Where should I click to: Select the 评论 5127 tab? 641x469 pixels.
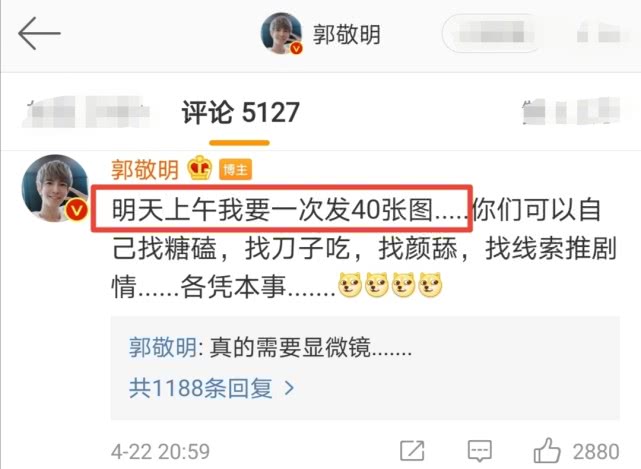[240, 113]
